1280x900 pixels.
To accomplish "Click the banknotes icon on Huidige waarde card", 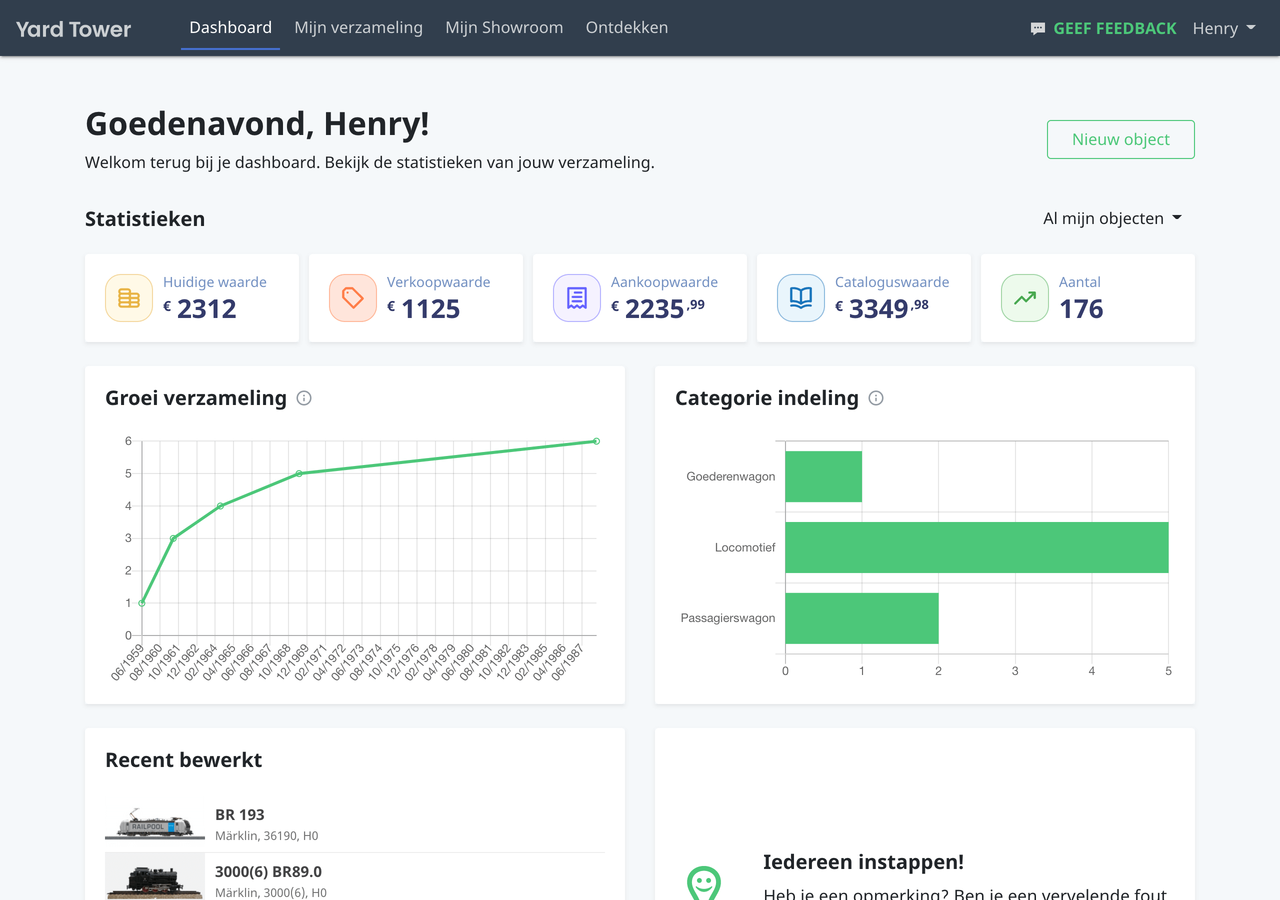I will (128, 297).
